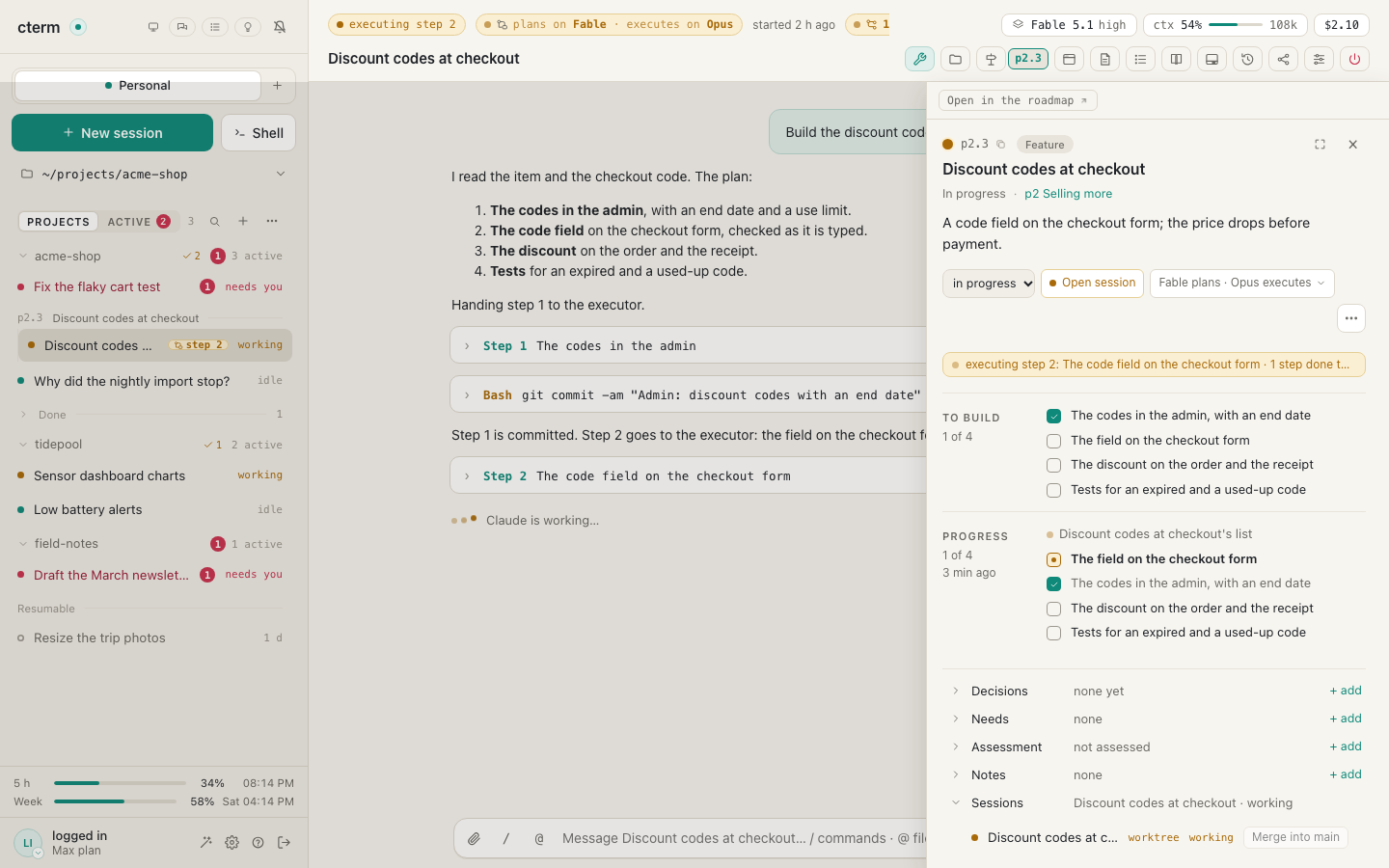The height and width of the screenshot is (868, 1389).
Task: Click the split columns icon in the toolbar
Action: tap(1176, 59)
